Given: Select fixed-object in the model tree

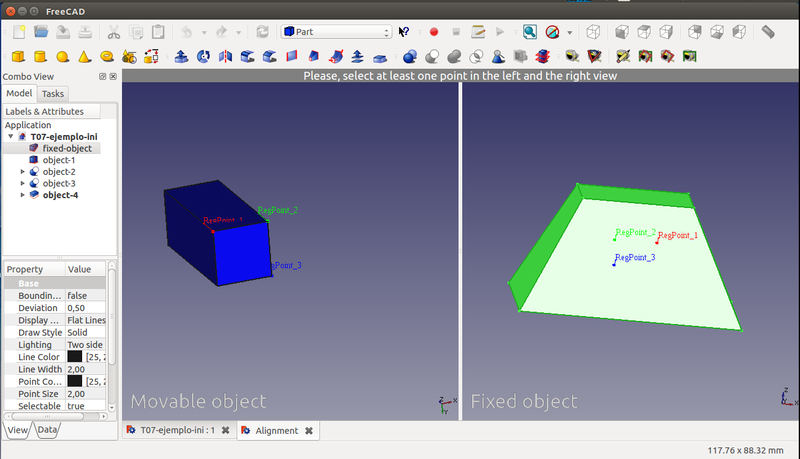Looking at the screenshot, I should click(67, 148).
